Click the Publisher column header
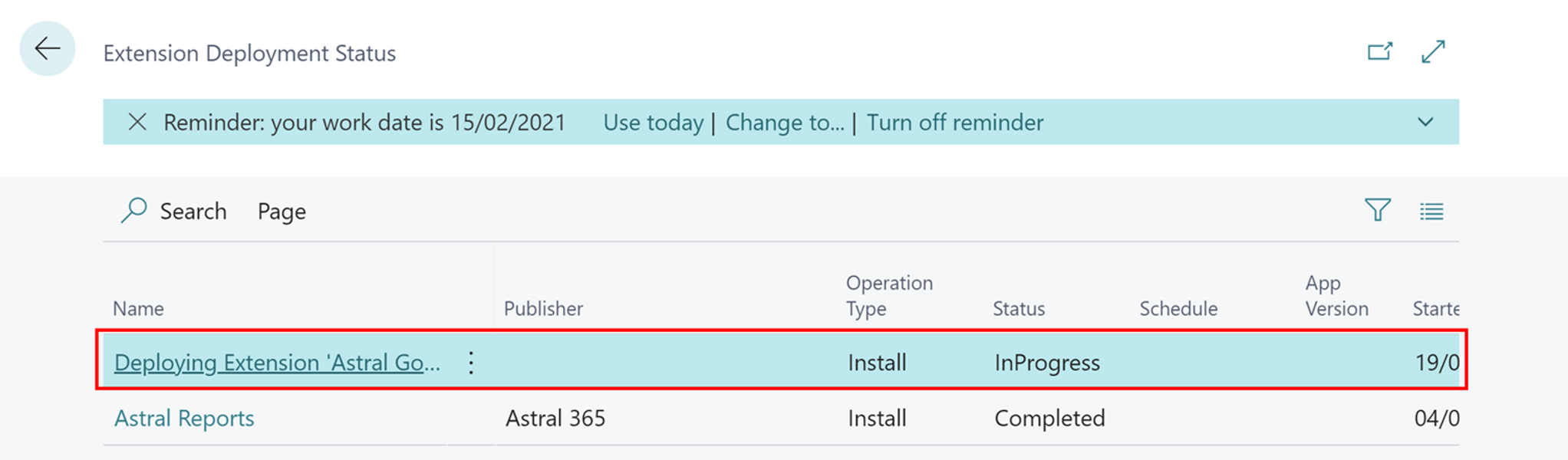 click(x=543, y=308)
